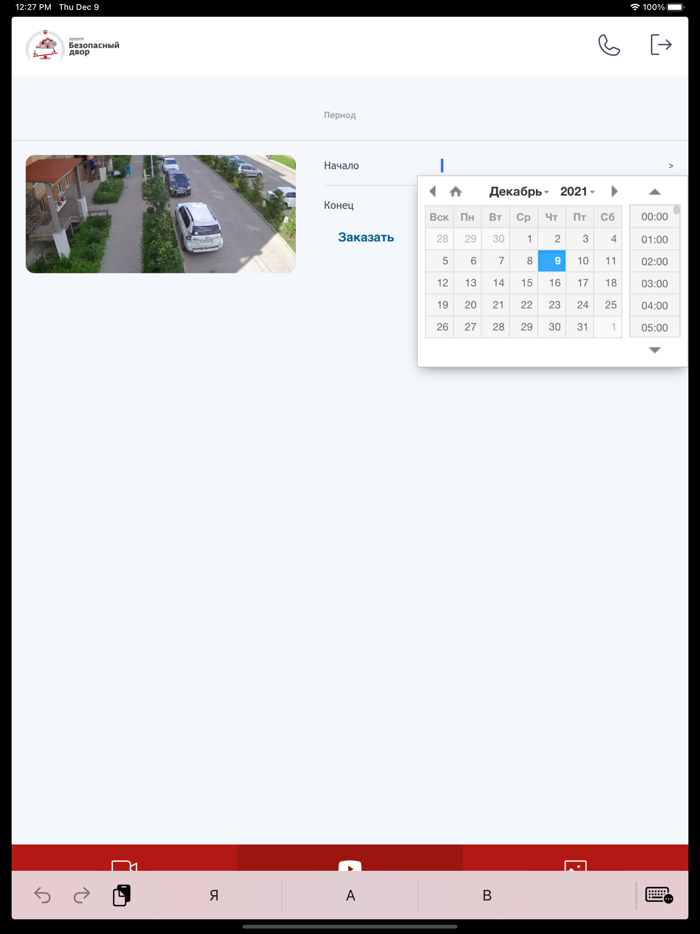Open the 2021 year dropdown
The width and height of the screenshot is (700, 934).
[577, 191]
